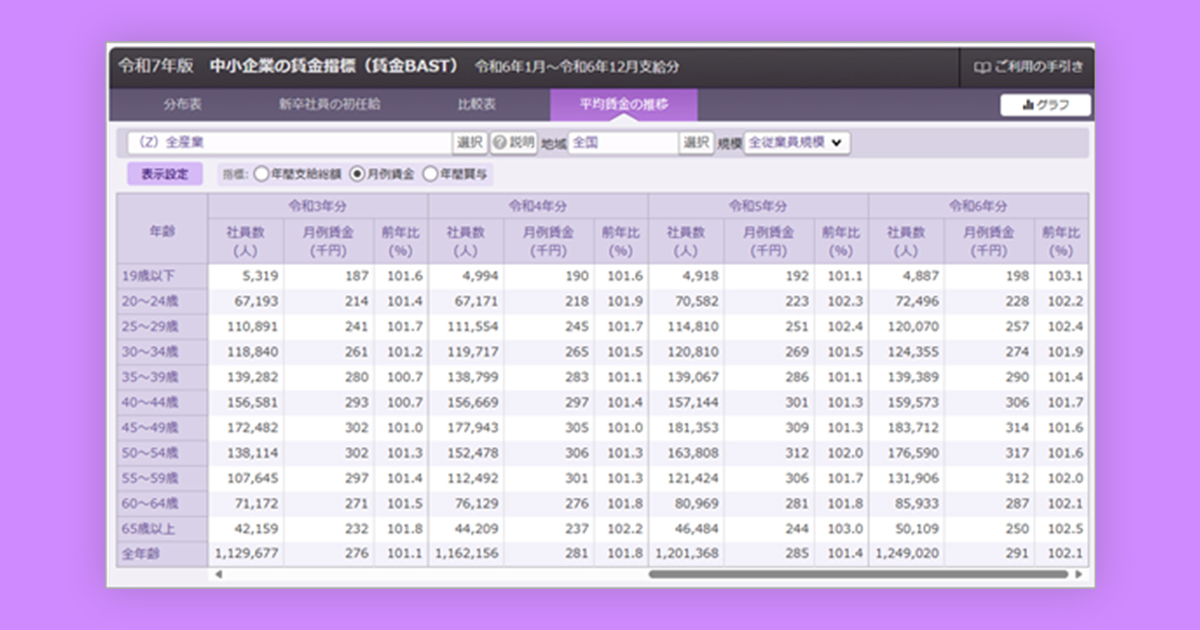Select the 平均賃金の推移 tab
This screenshot has height=630, width=1200.
pyautogui.click(x=624, y=104)
